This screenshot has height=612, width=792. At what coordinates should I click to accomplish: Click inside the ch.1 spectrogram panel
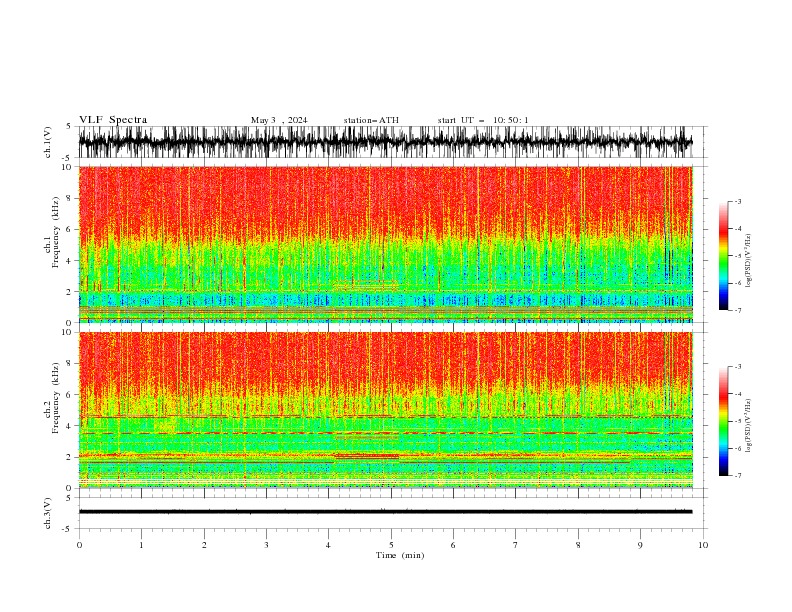click(x=386, y=244)
